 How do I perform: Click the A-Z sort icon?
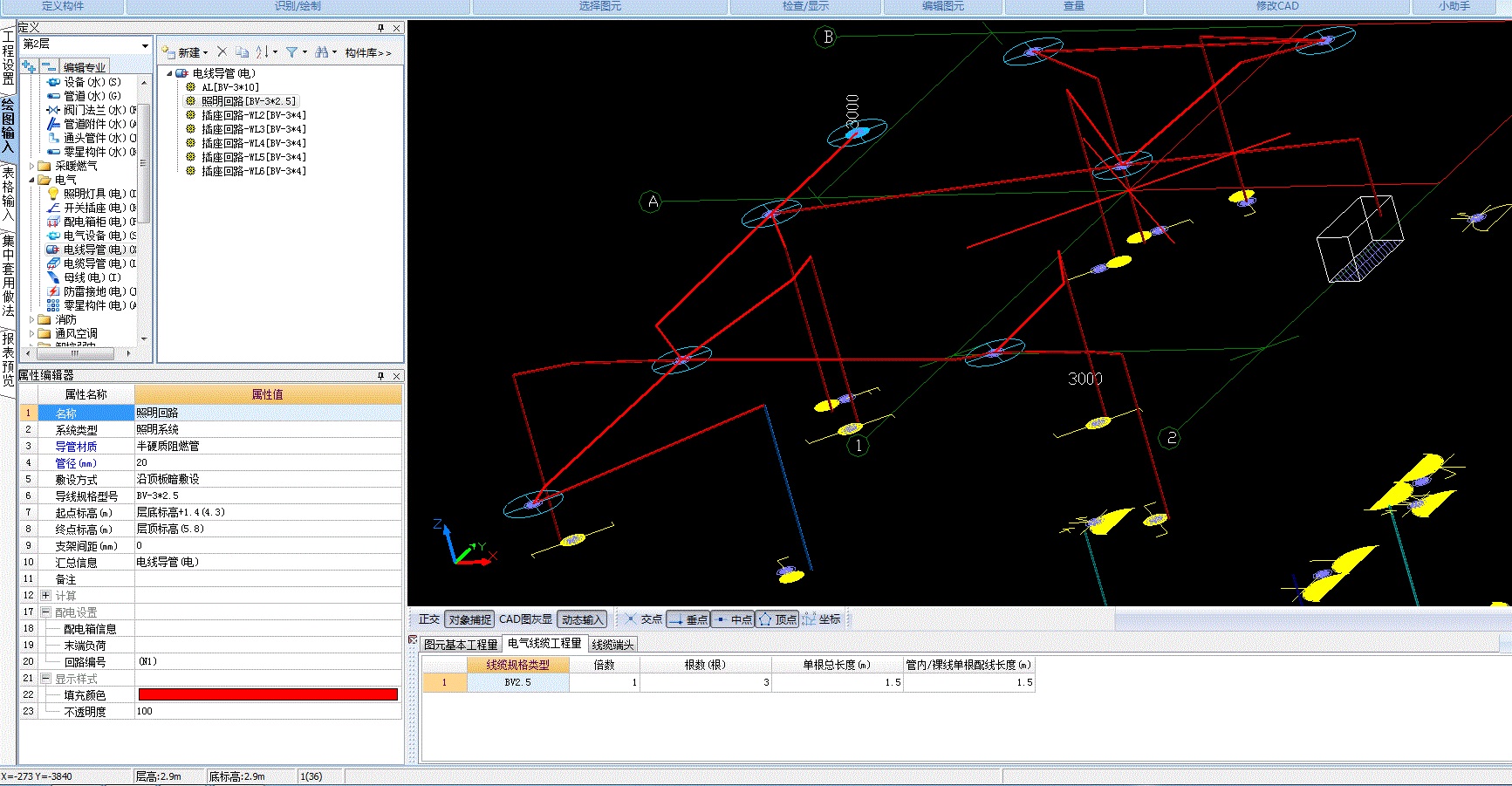[x=262, y=52]
